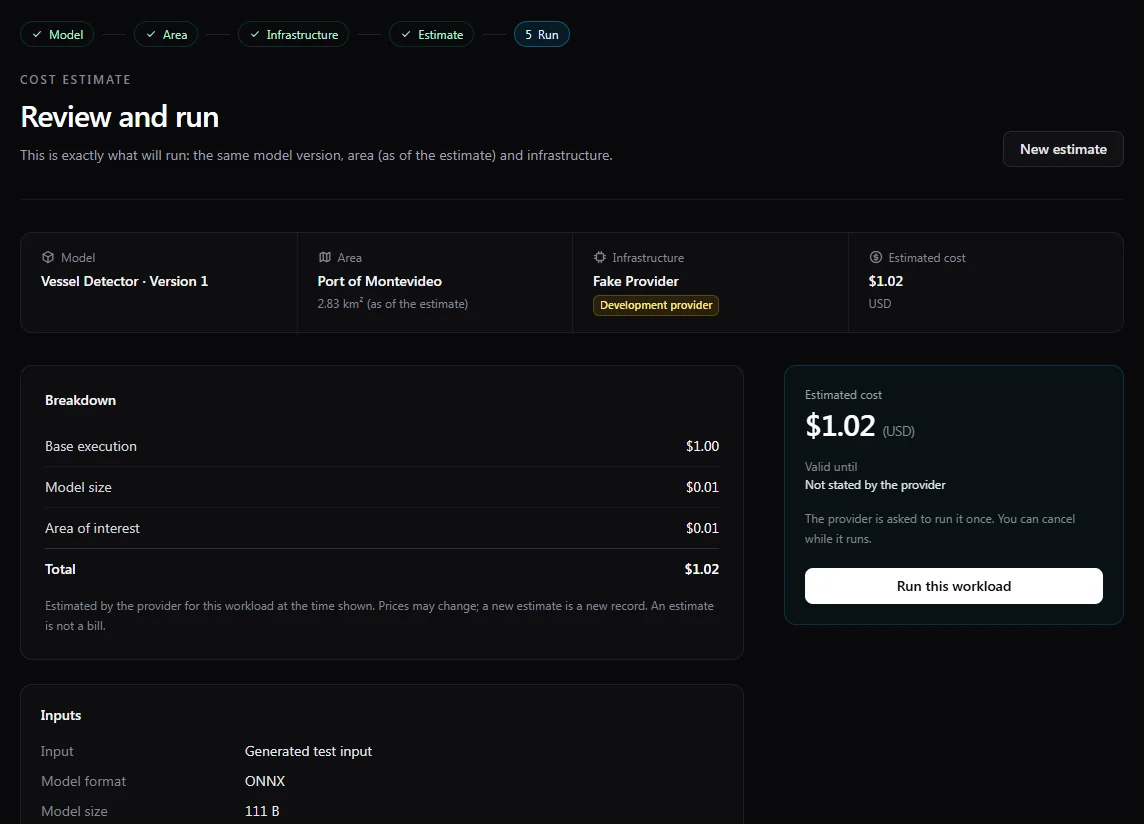Click the Development provider badge

click(656, 305)
